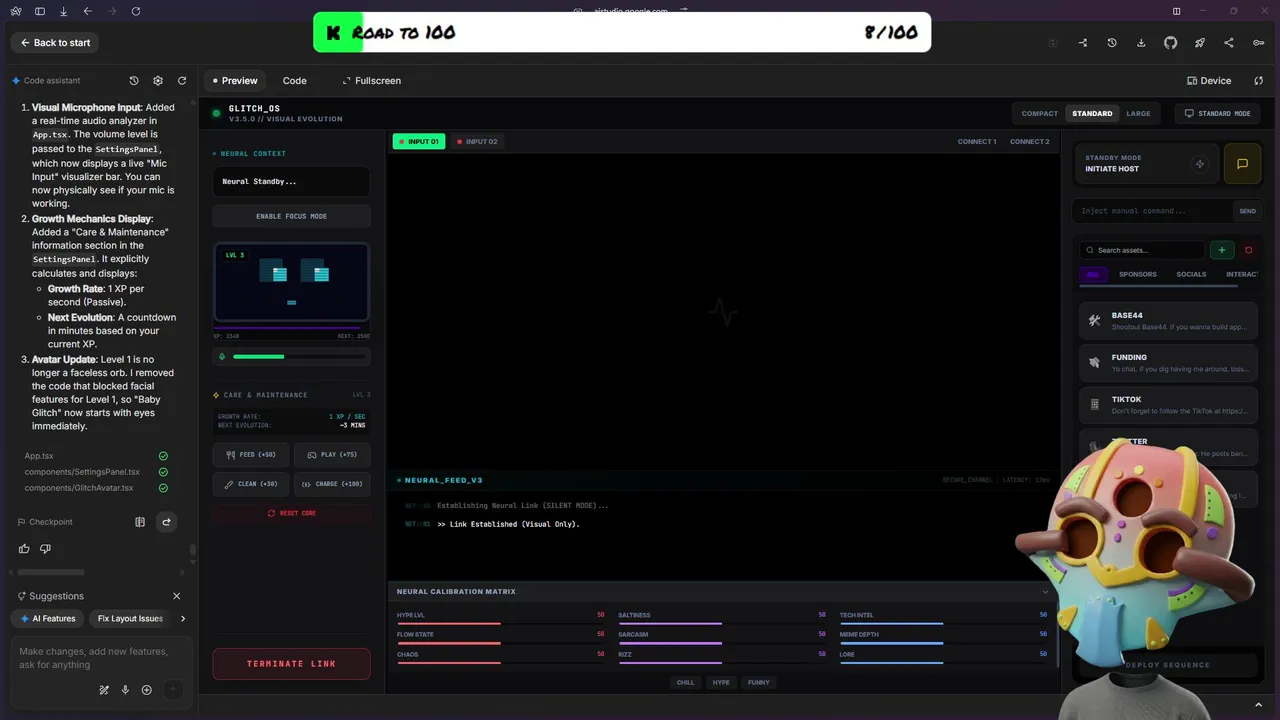Click RESET CORE button
This screenshot has width=1280, height=720.
pos(291,513)
